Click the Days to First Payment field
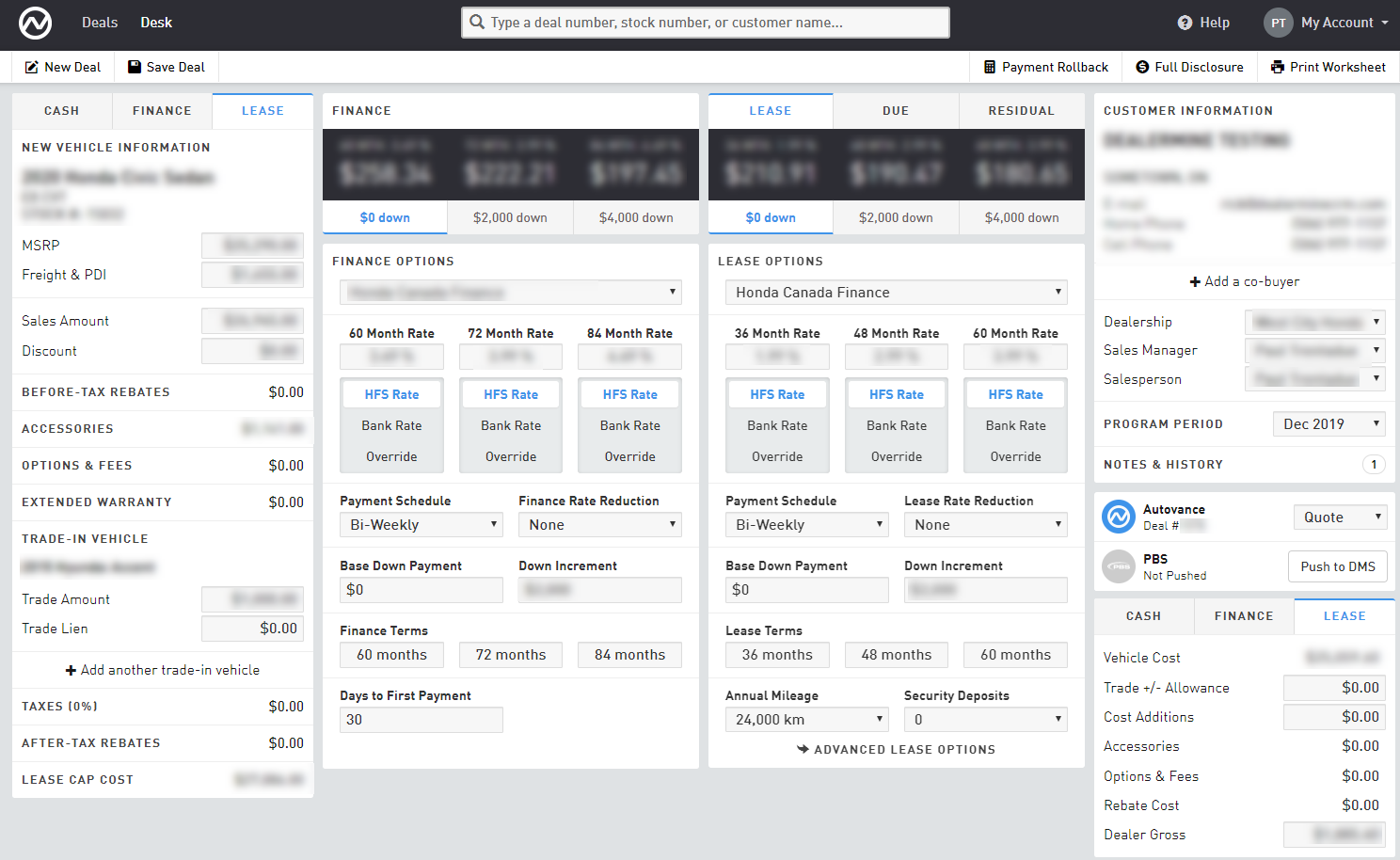1400x860 pixels. point(421,720)
